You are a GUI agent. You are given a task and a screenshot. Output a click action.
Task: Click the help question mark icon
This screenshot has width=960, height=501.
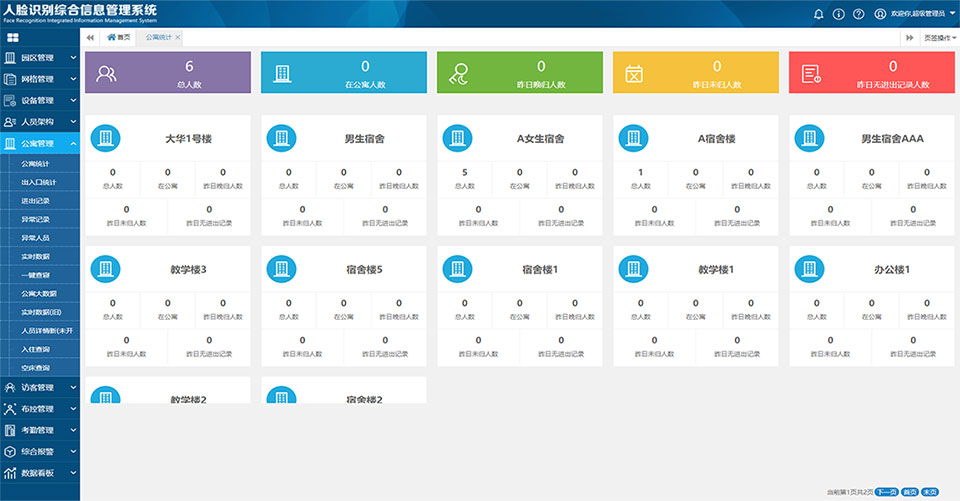[x=859, y=14]
